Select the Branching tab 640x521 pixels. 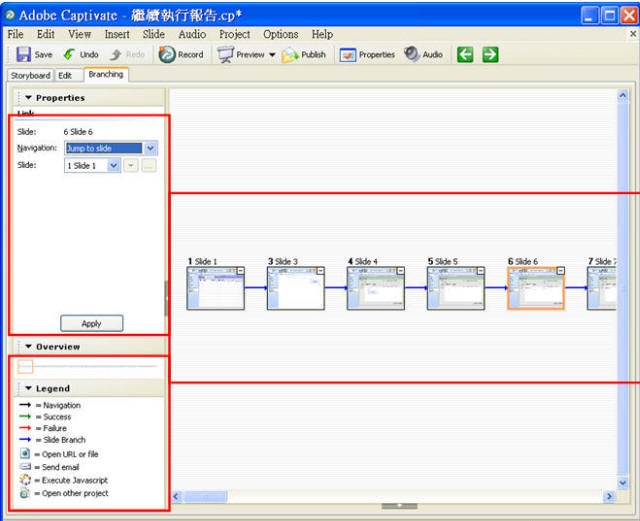106,74
